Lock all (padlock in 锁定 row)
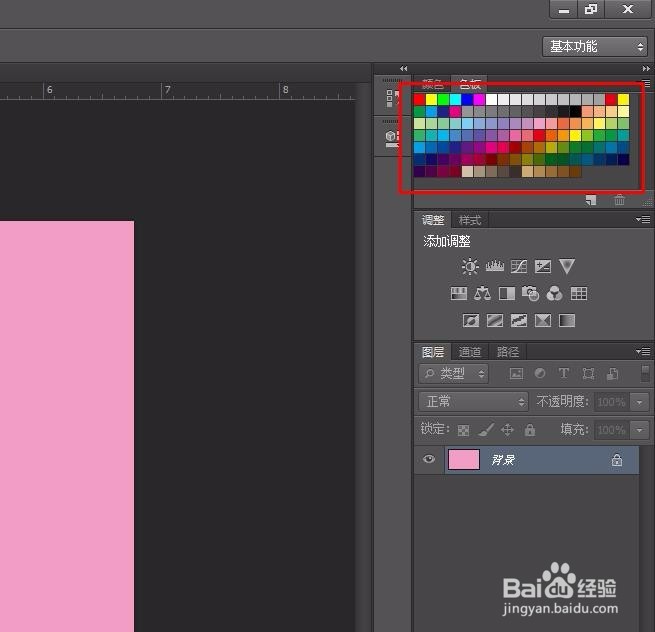655x632 pixels. 530,429
